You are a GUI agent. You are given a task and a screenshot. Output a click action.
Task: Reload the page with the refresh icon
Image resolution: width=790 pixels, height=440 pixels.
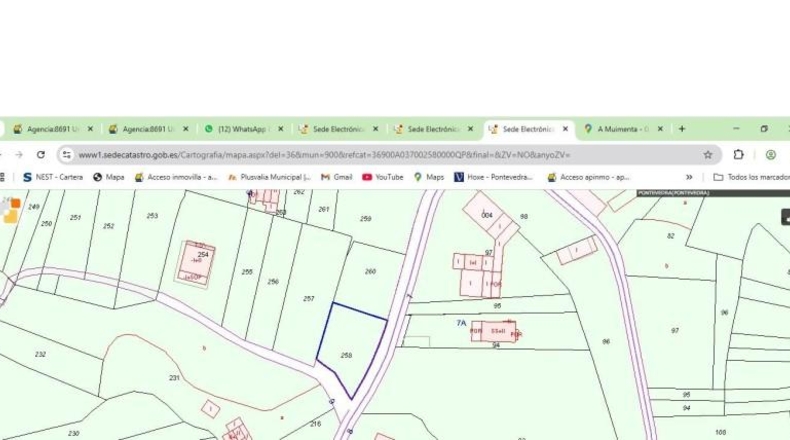click(x=41, y=155)
